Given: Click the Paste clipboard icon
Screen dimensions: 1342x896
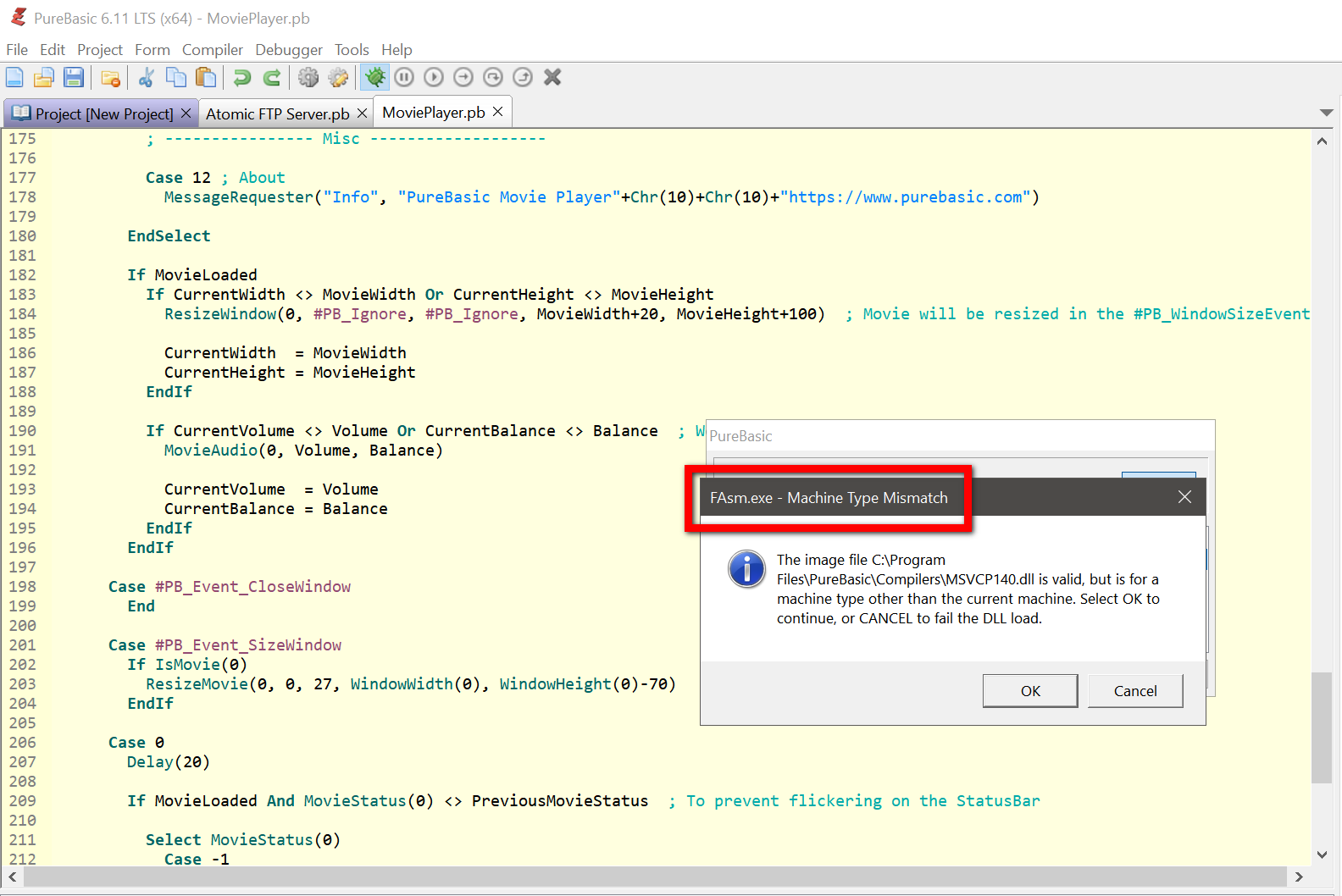Looking at the screenshot, I should [205, 78].
